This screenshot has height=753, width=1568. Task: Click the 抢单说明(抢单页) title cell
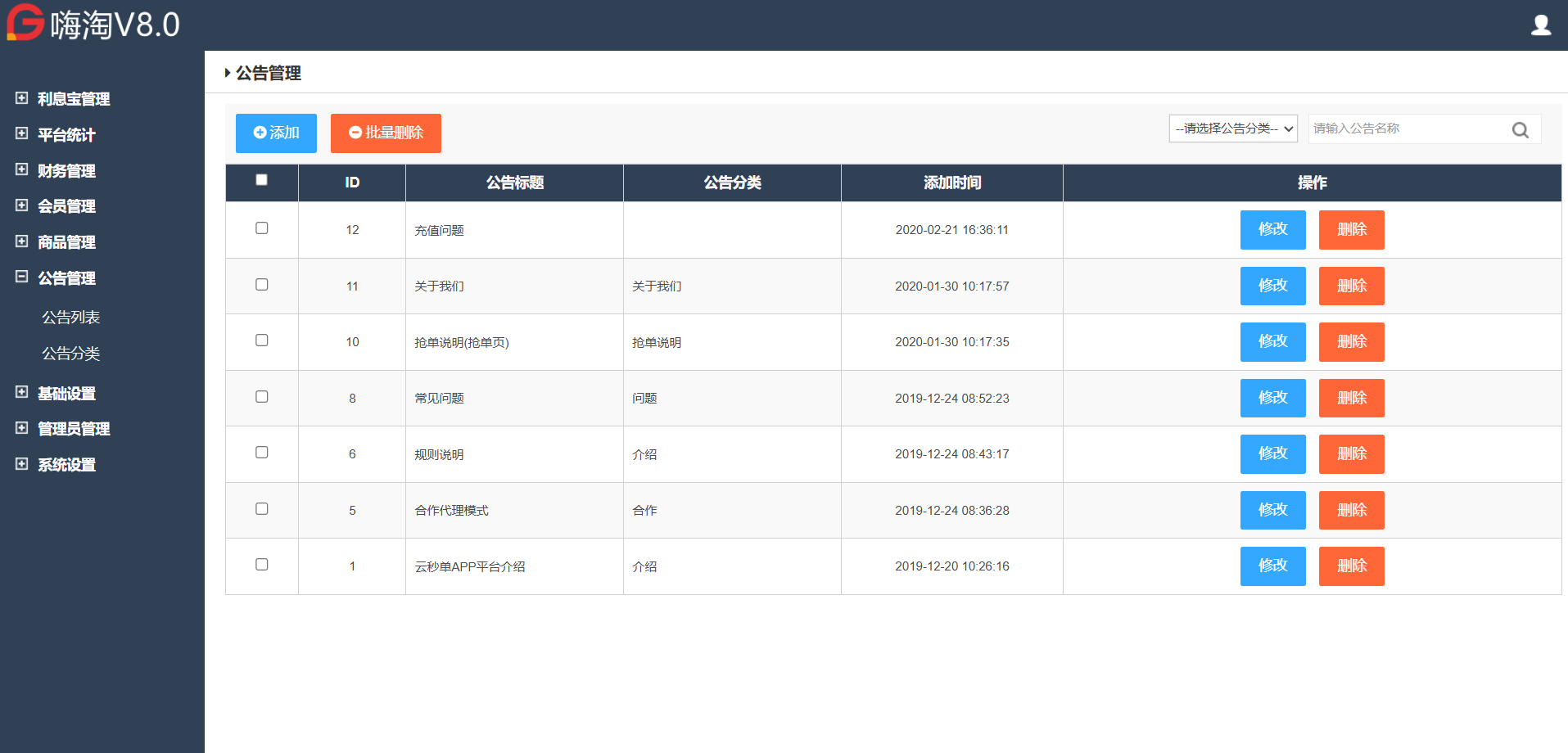(x=515, y=342)
